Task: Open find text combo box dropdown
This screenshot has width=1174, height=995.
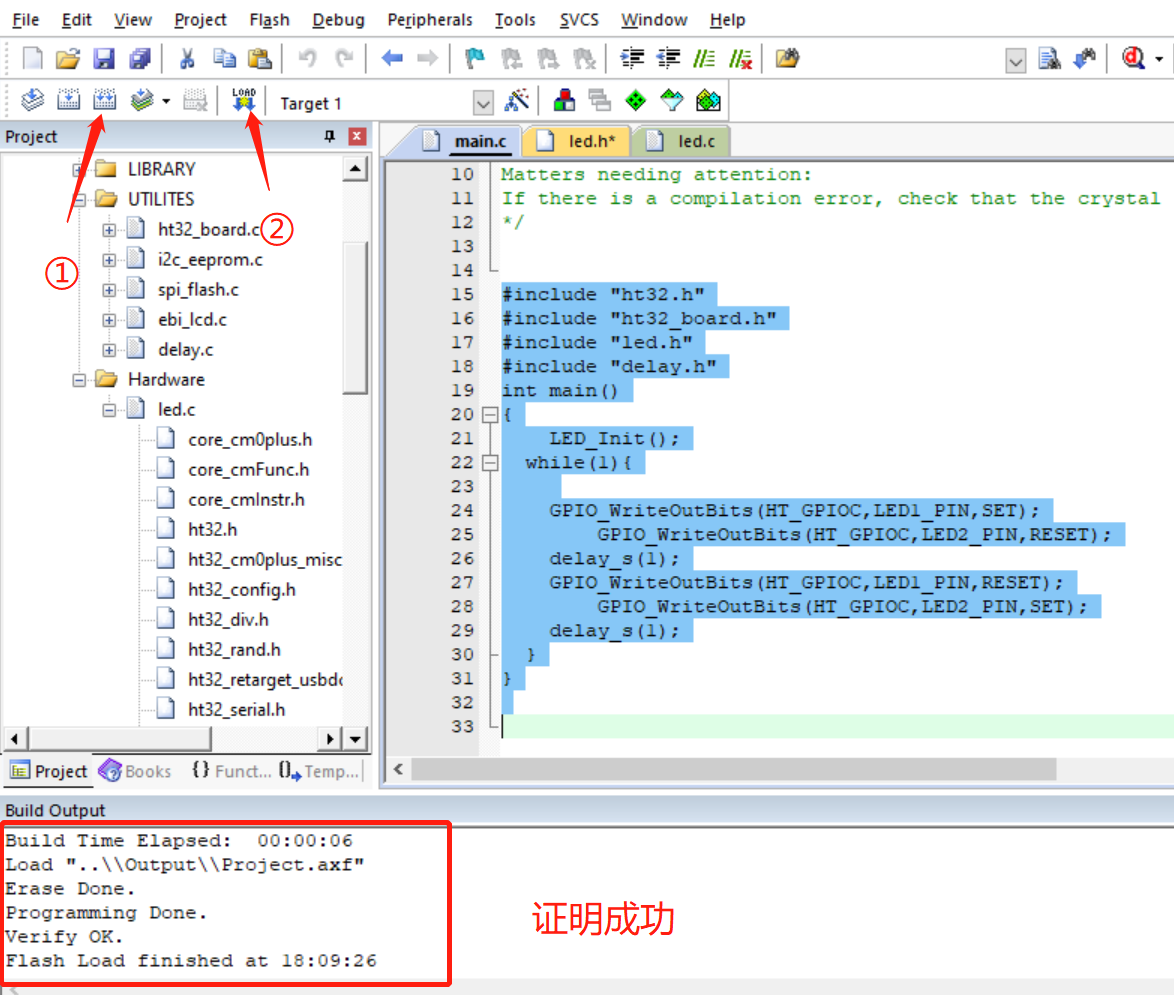Action: coord(1016,60)
